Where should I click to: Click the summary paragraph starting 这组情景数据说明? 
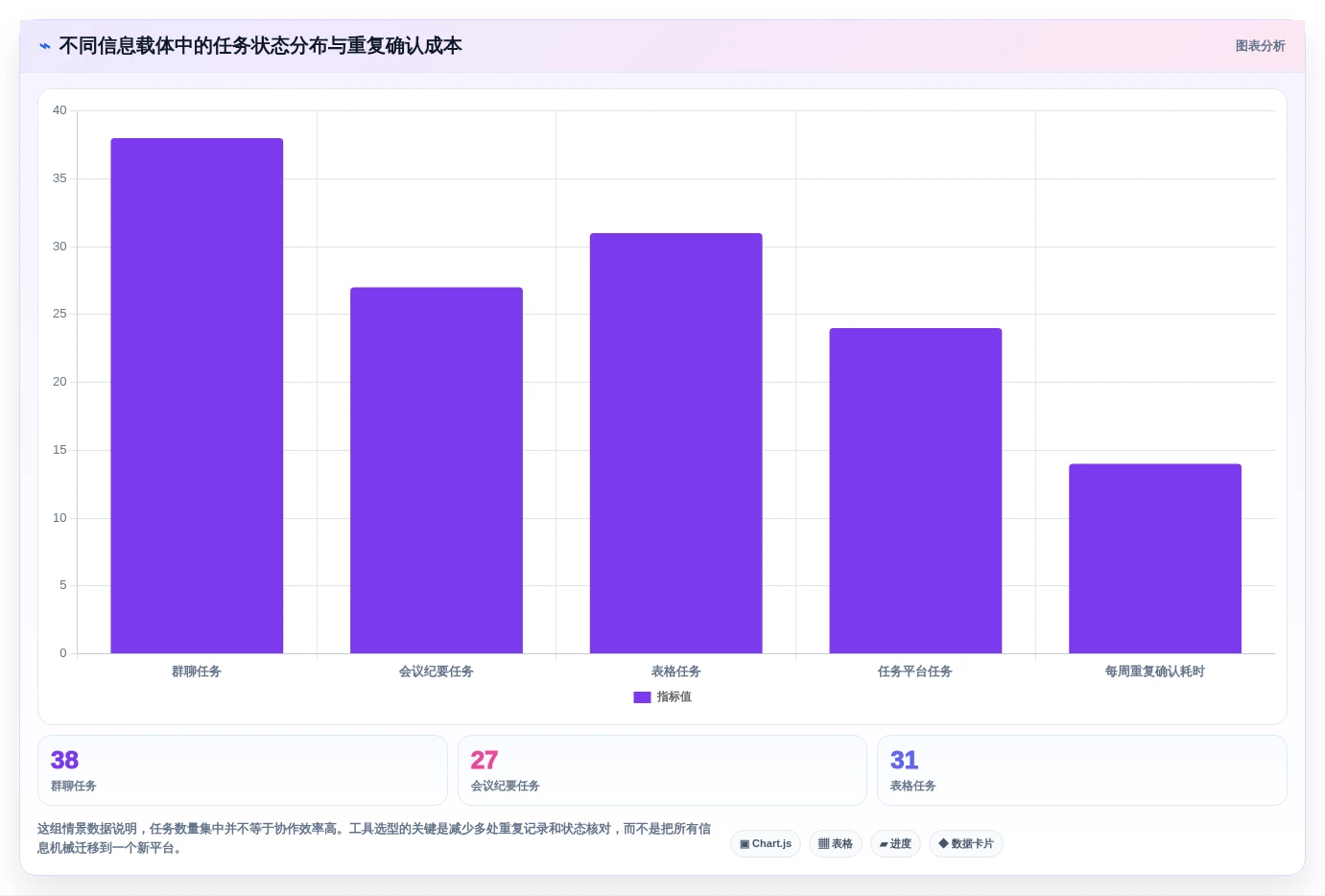(x=374, y=838)
